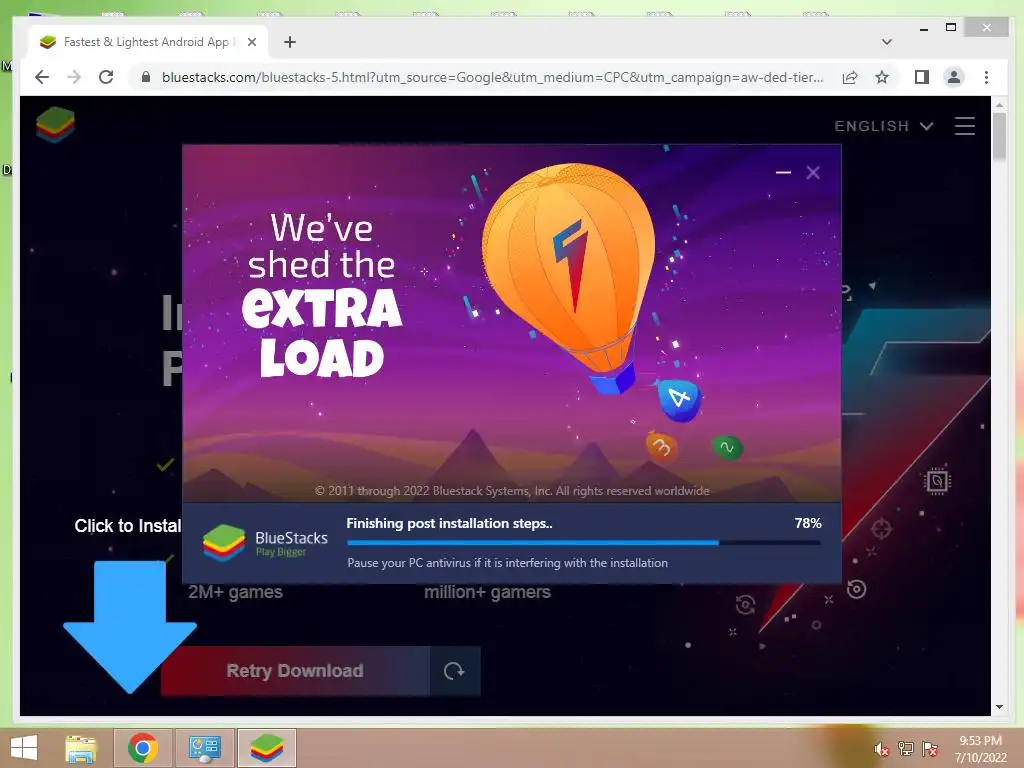Reload the BlueStacks page
1024x768 pixels.
(x=106, y=77)
